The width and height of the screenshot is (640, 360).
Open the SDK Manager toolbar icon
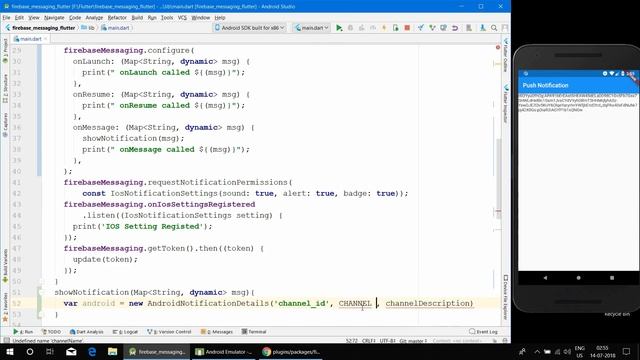click(x=482, y=28)
